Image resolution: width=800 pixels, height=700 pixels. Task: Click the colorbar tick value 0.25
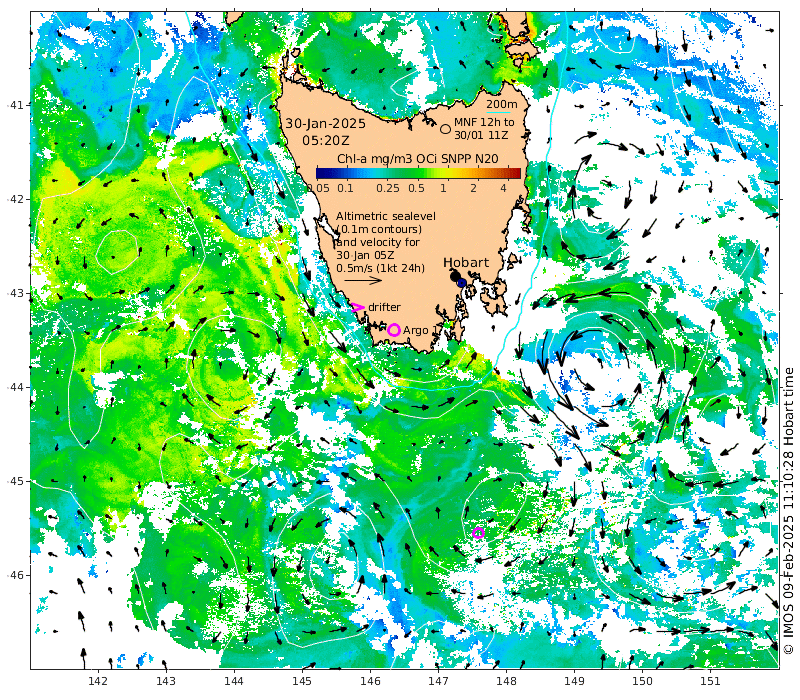pos(388,188)
